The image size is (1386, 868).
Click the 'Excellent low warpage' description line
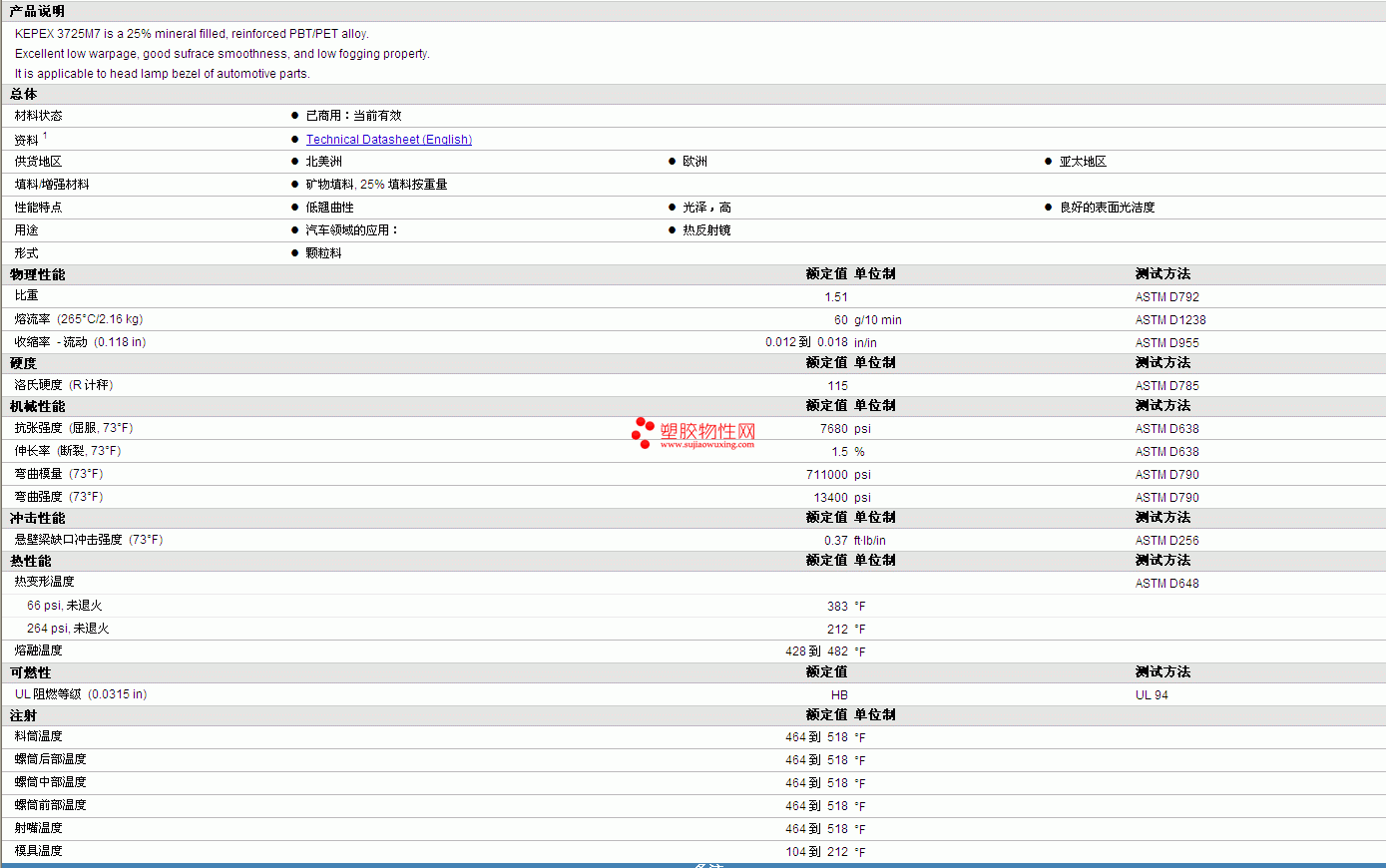pos(223,54)
